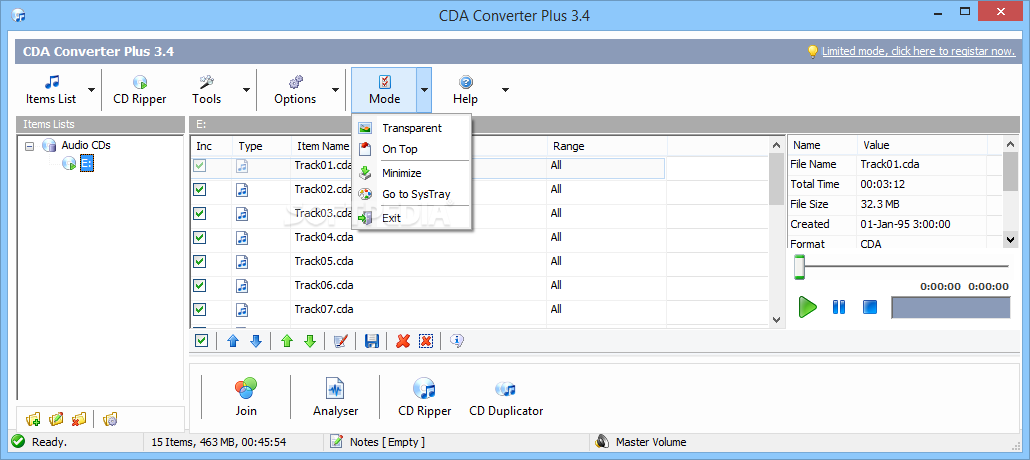
Task: Click the track list scroll down arrow
Action: 776,320
